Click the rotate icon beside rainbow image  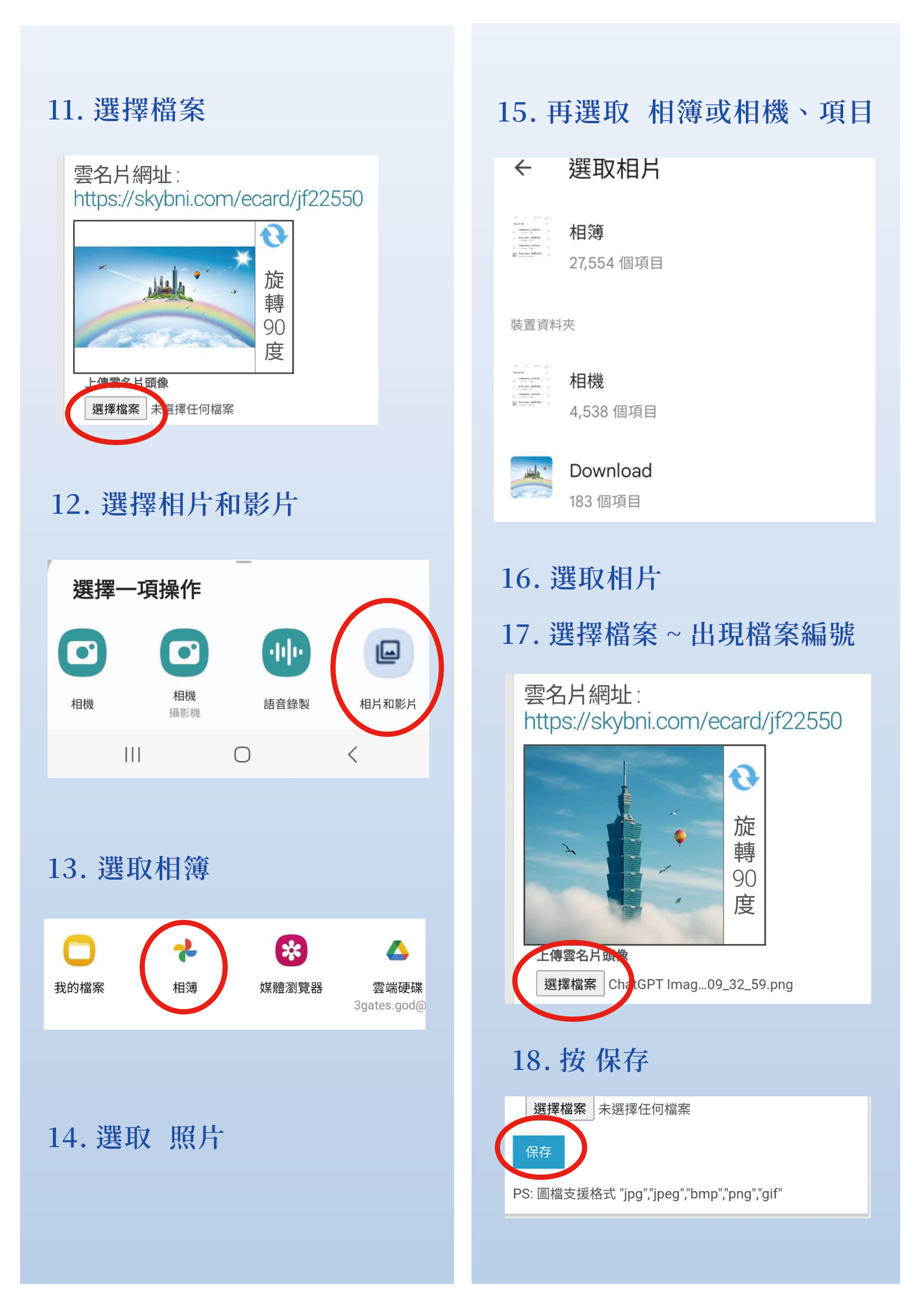273,235
